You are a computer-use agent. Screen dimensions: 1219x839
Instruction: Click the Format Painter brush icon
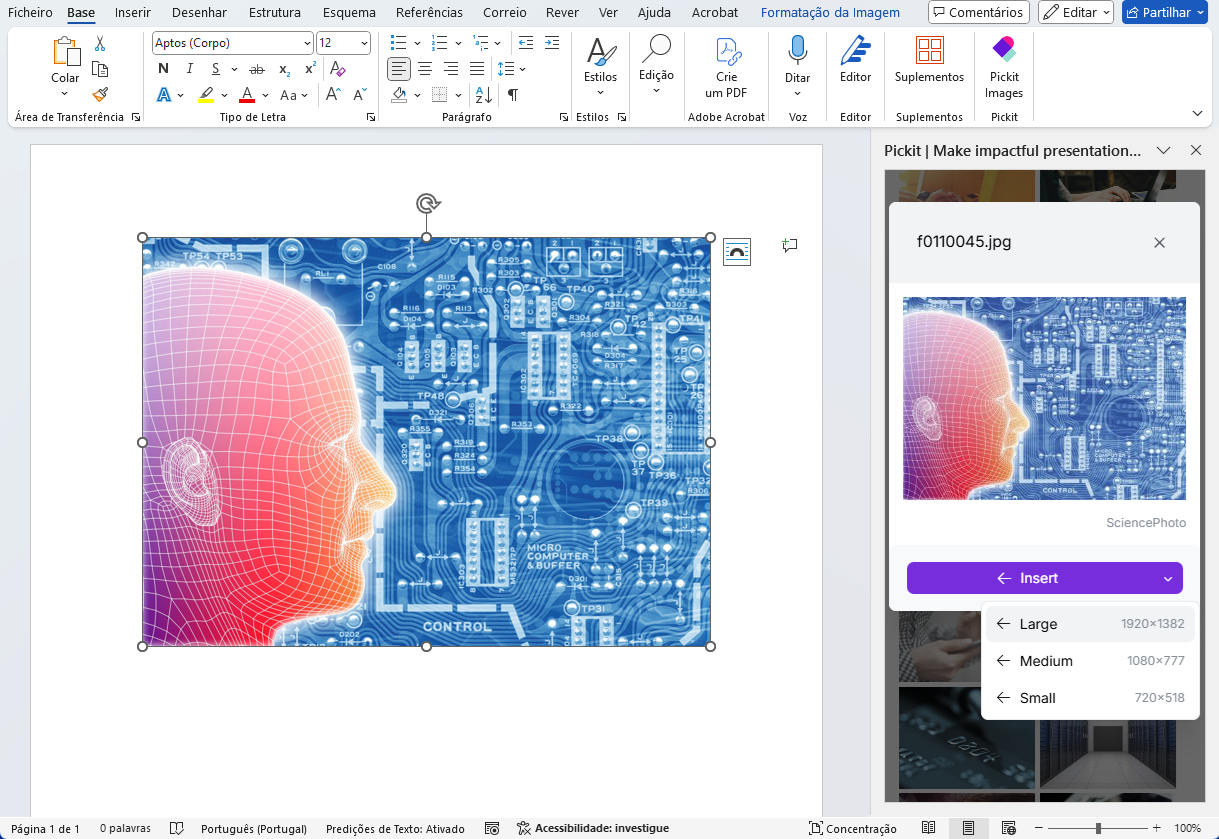pyautogui.click(x=100, y=94)
